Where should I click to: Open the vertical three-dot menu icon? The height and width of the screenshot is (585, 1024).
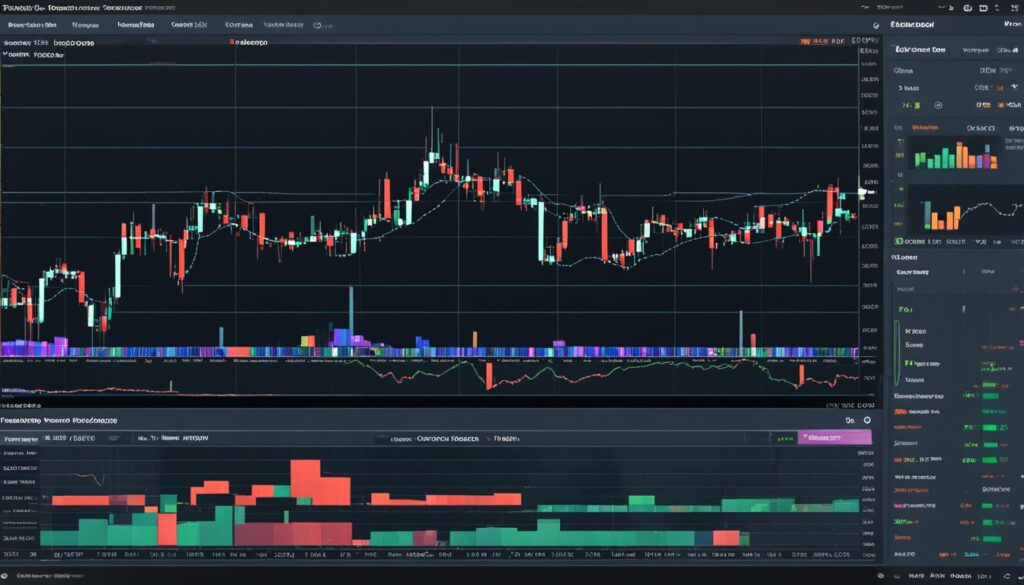click(x=996, y=8)
